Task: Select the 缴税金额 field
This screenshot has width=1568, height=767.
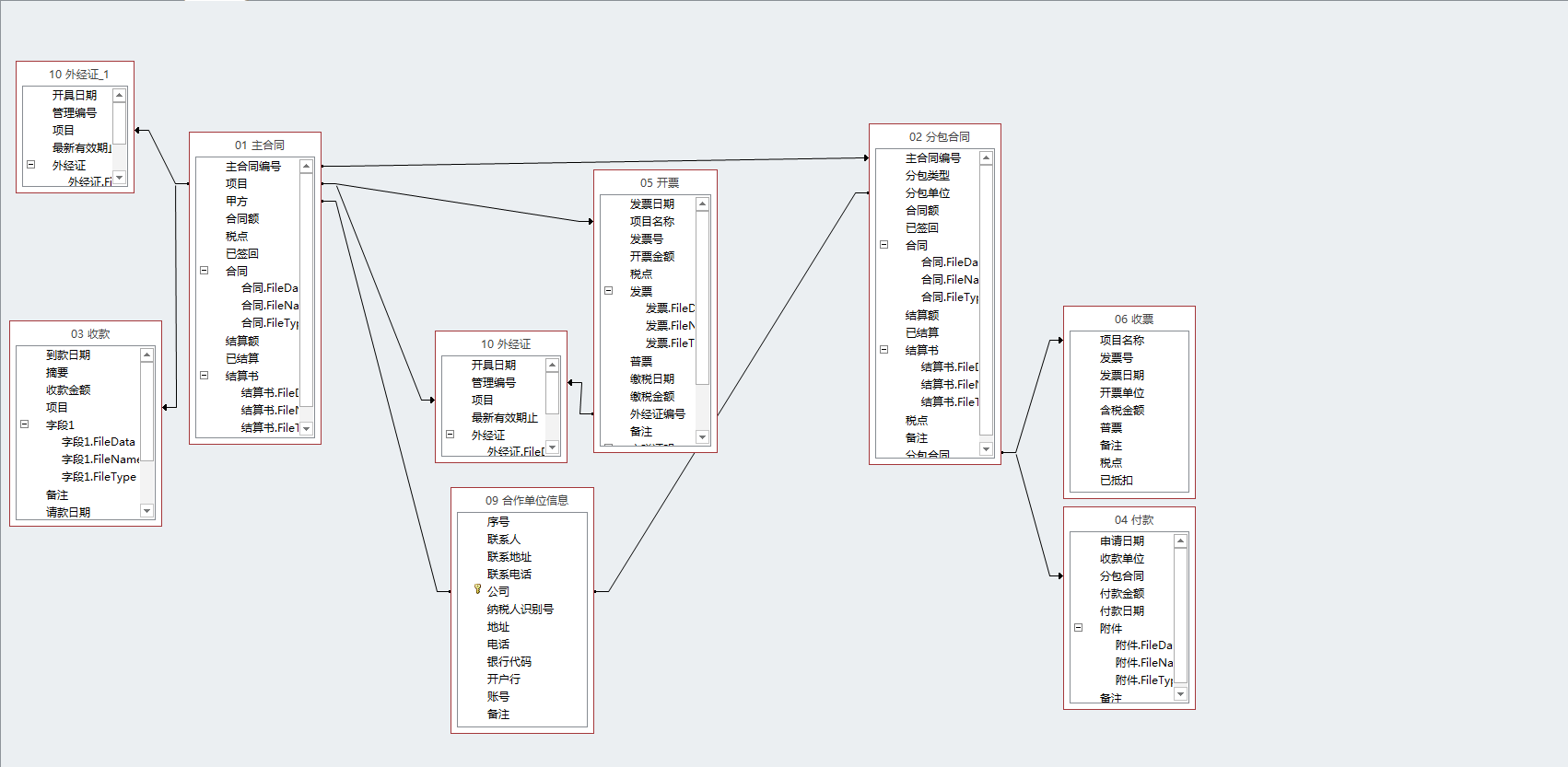Action: pos(652,396)
